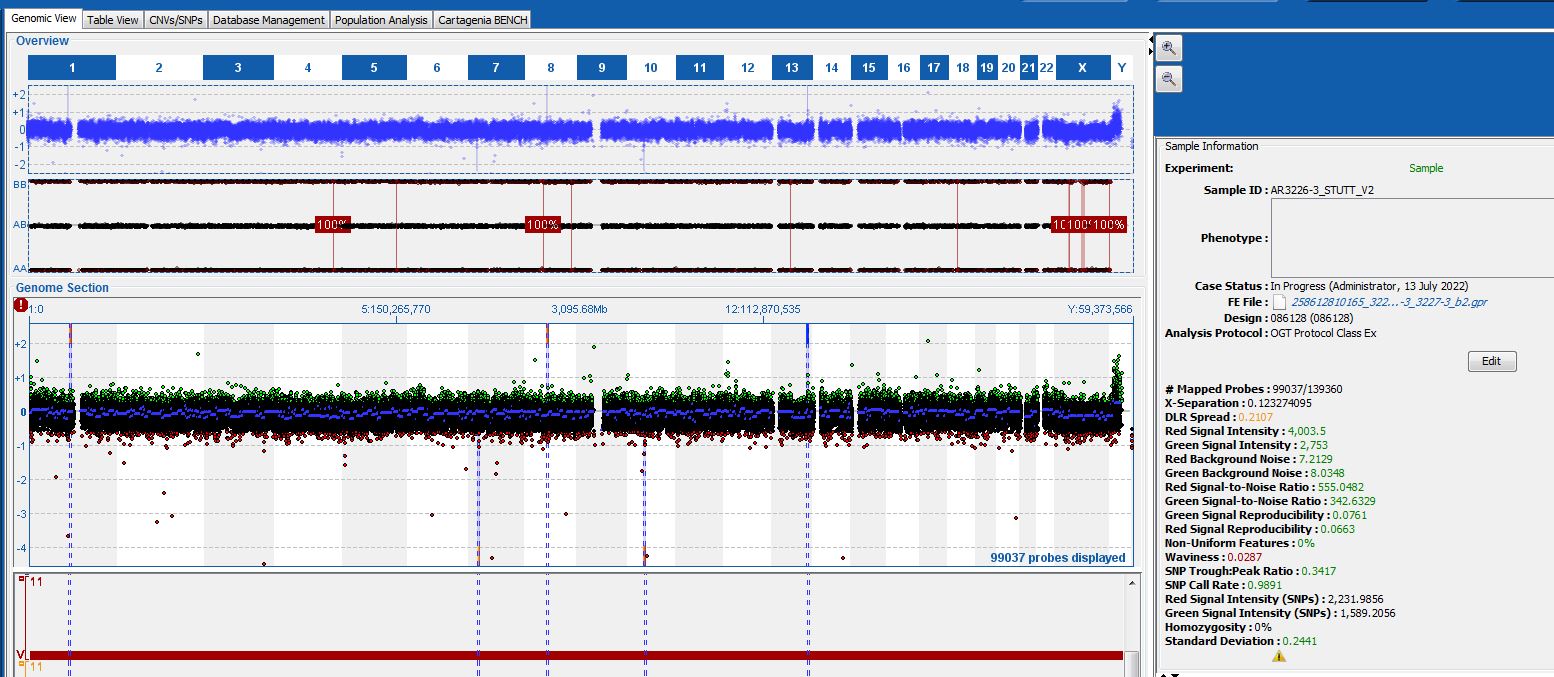
Task: Select chromosome 1 in the Overview
Action: tap(72, 68)
